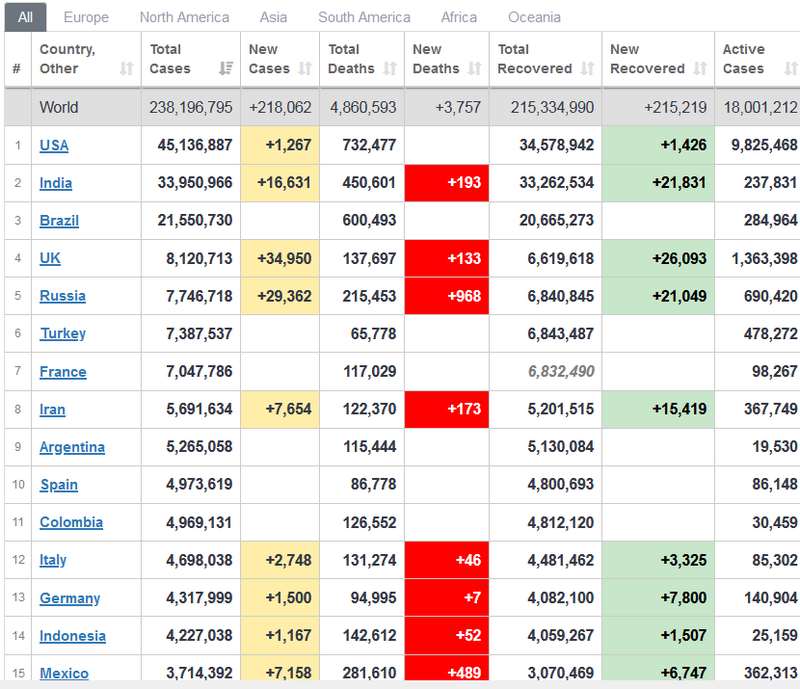Switch to the Europe tab

(86, 17)
